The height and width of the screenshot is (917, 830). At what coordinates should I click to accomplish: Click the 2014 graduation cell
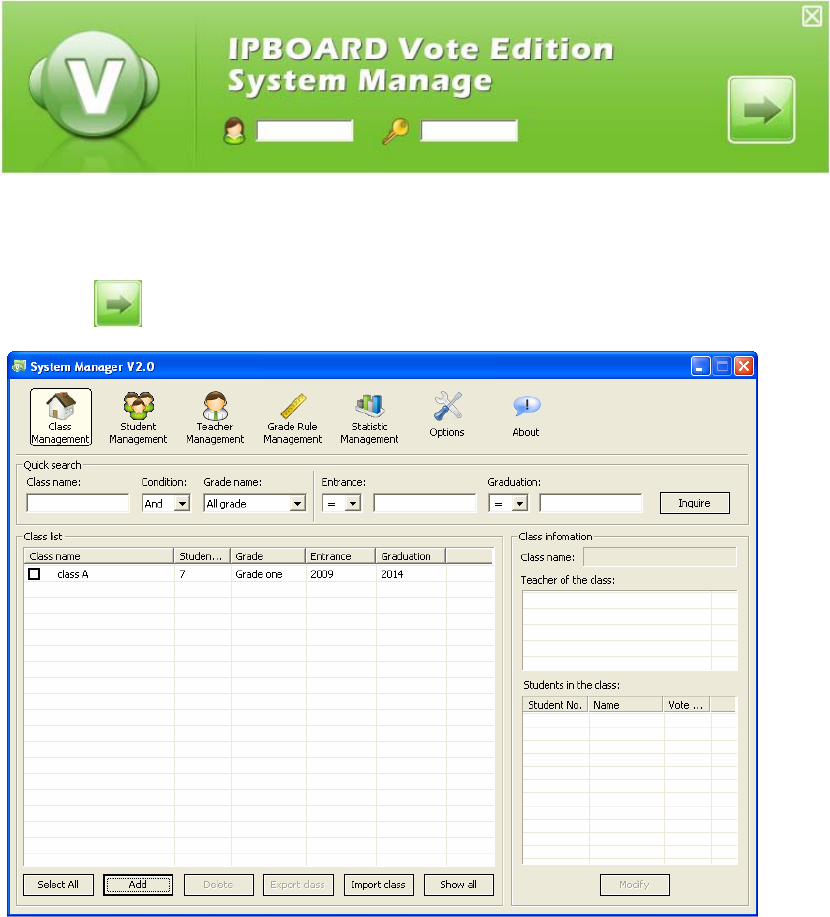[x=392, y=574]
